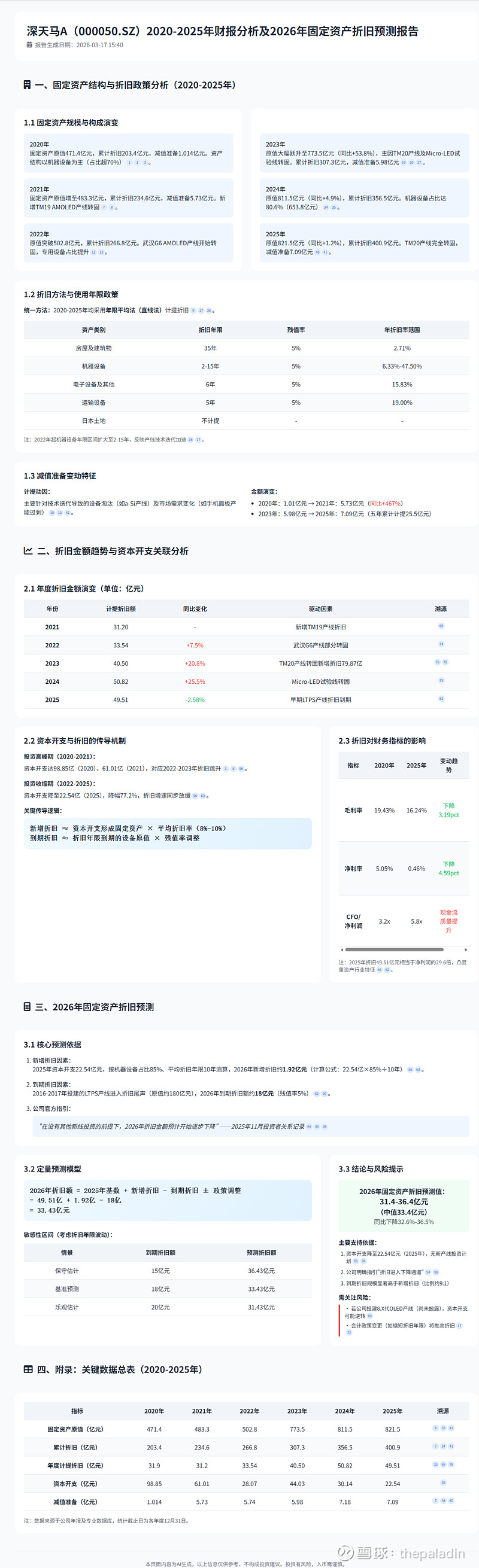The width and height of the screenshot is (479, 1568).
Task: Open citation 3 in the 投资高峰期 paragraph
Action: pos(226,769)
